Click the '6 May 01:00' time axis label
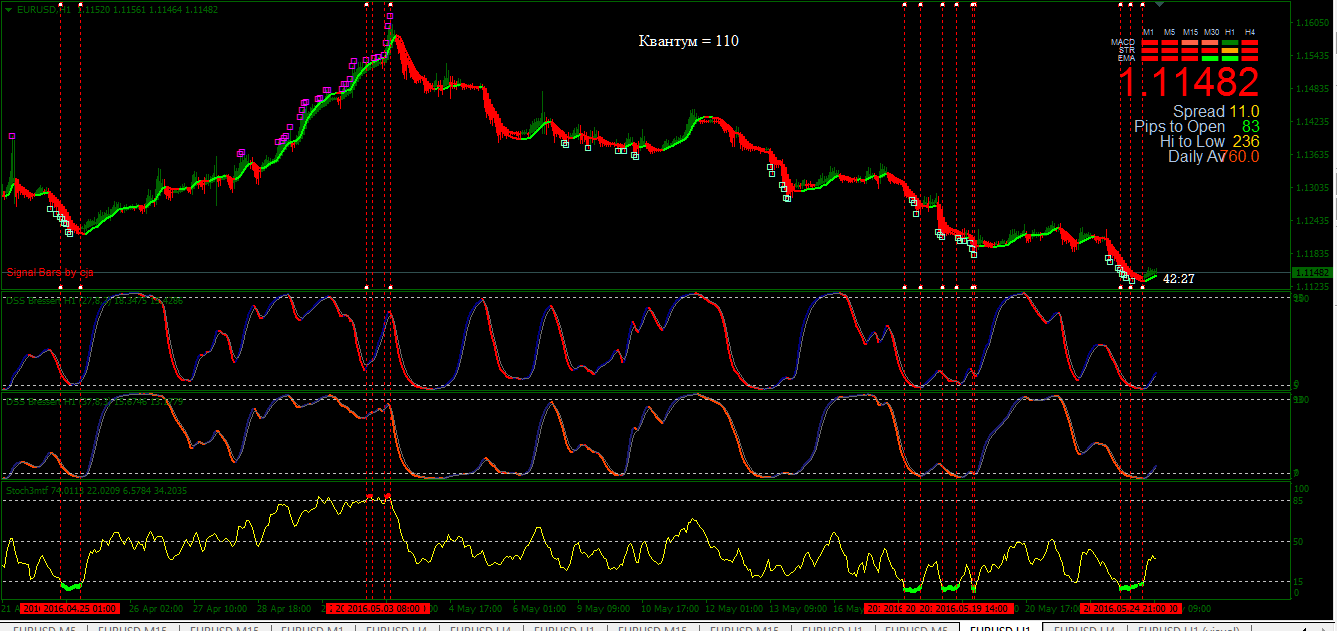 tap(541, 608)
